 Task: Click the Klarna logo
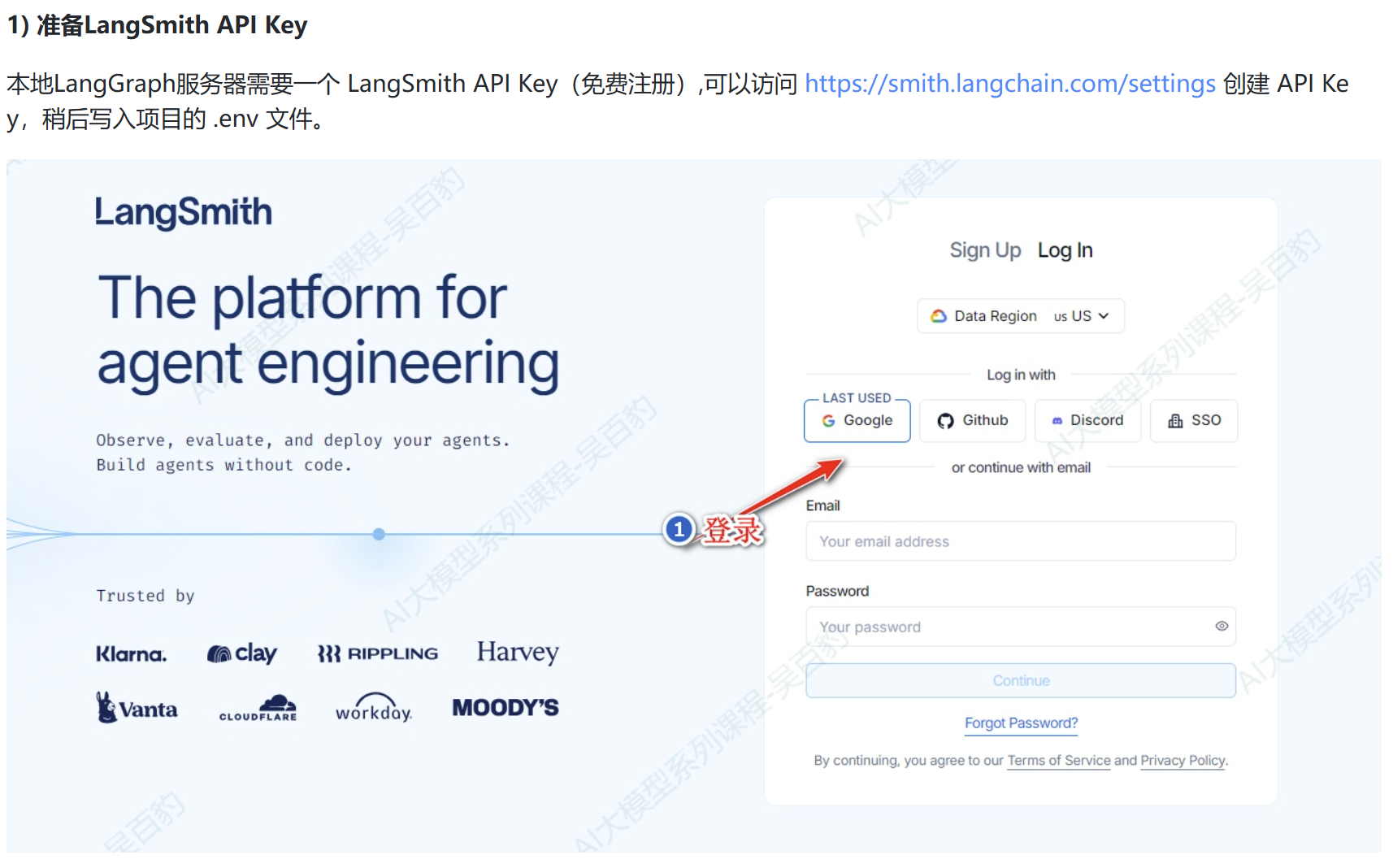131,654
